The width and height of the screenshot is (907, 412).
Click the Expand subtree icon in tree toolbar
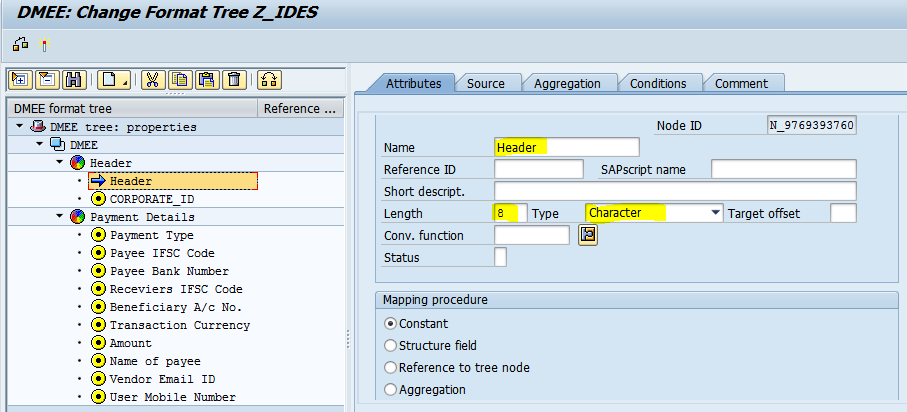[20, 80]
